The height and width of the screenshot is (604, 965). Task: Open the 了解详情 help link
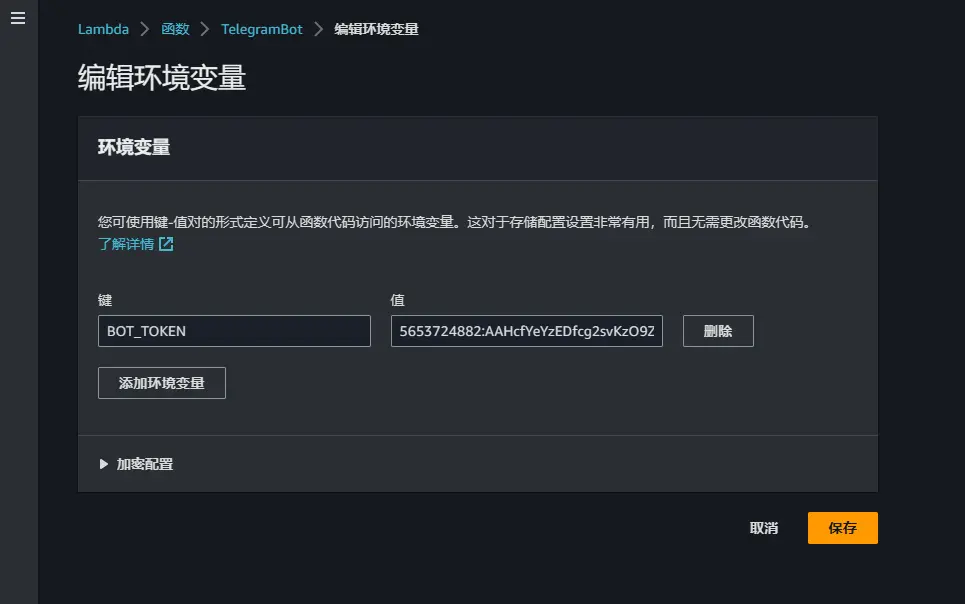[x=126, y=244]
